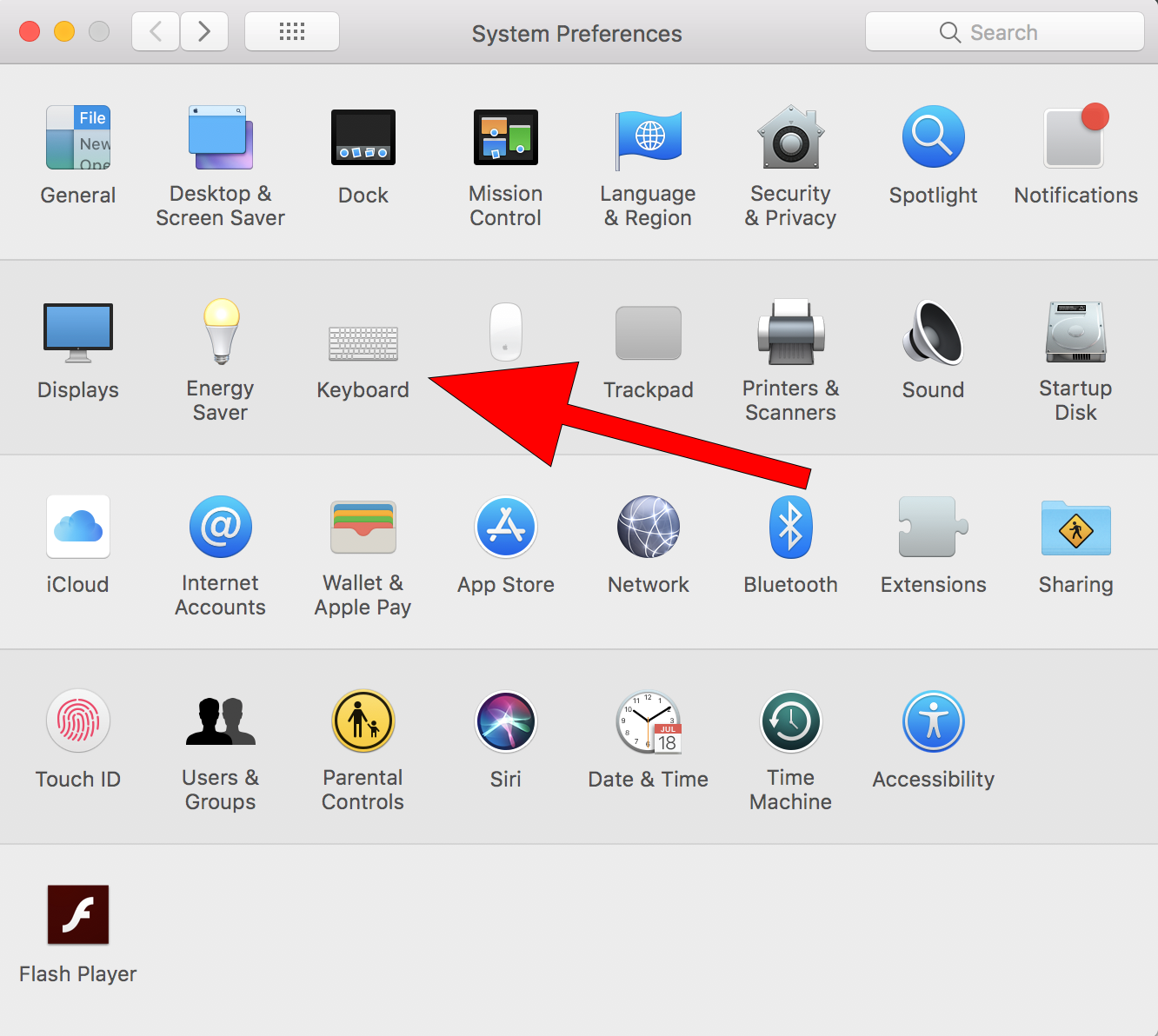Open the Accessibility preferences
The width and height of the screenshot is (1158, 1036).
tap(933, 722)
